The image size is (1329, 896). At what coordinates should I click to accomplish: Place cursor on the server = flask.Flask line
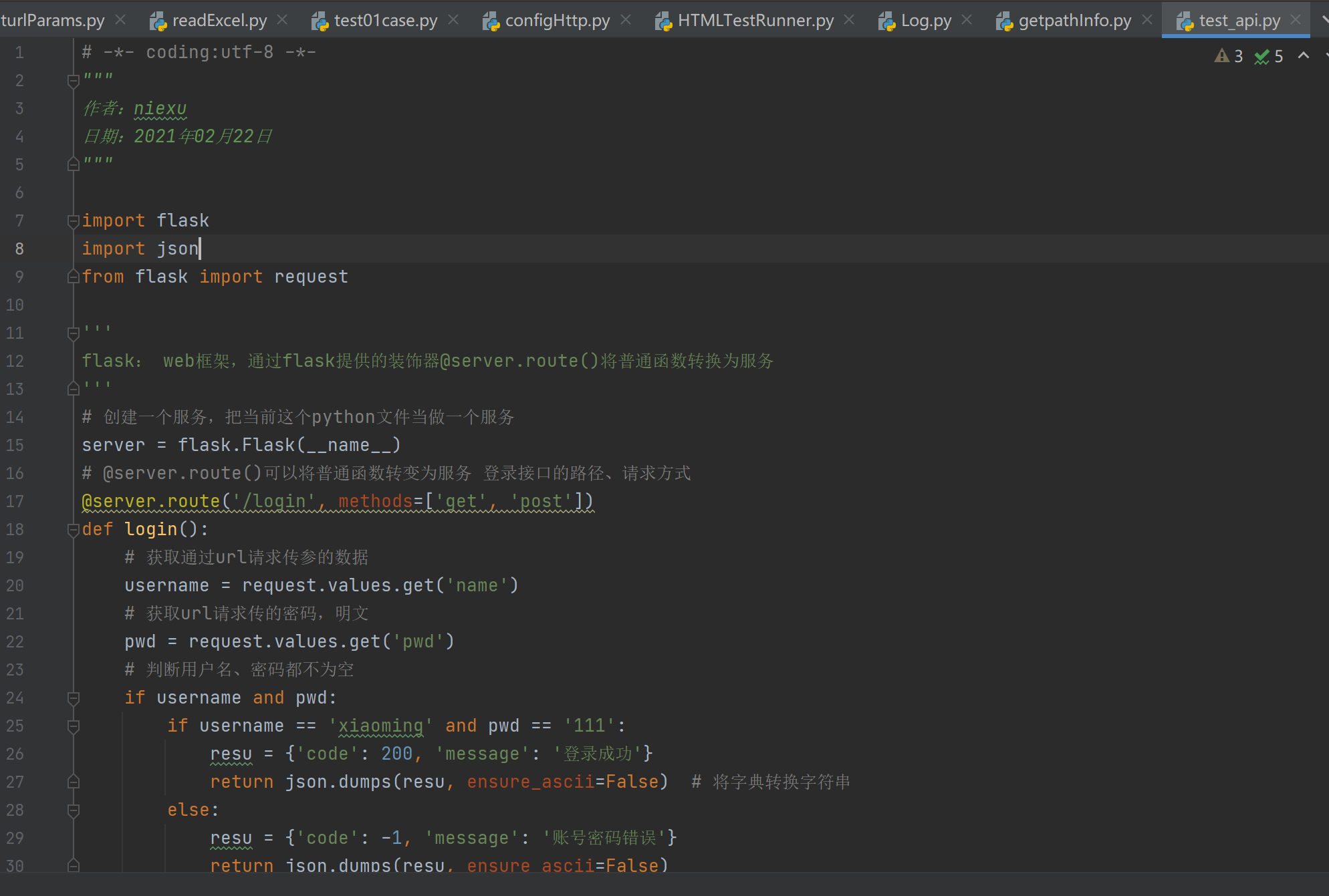point(241,445)
